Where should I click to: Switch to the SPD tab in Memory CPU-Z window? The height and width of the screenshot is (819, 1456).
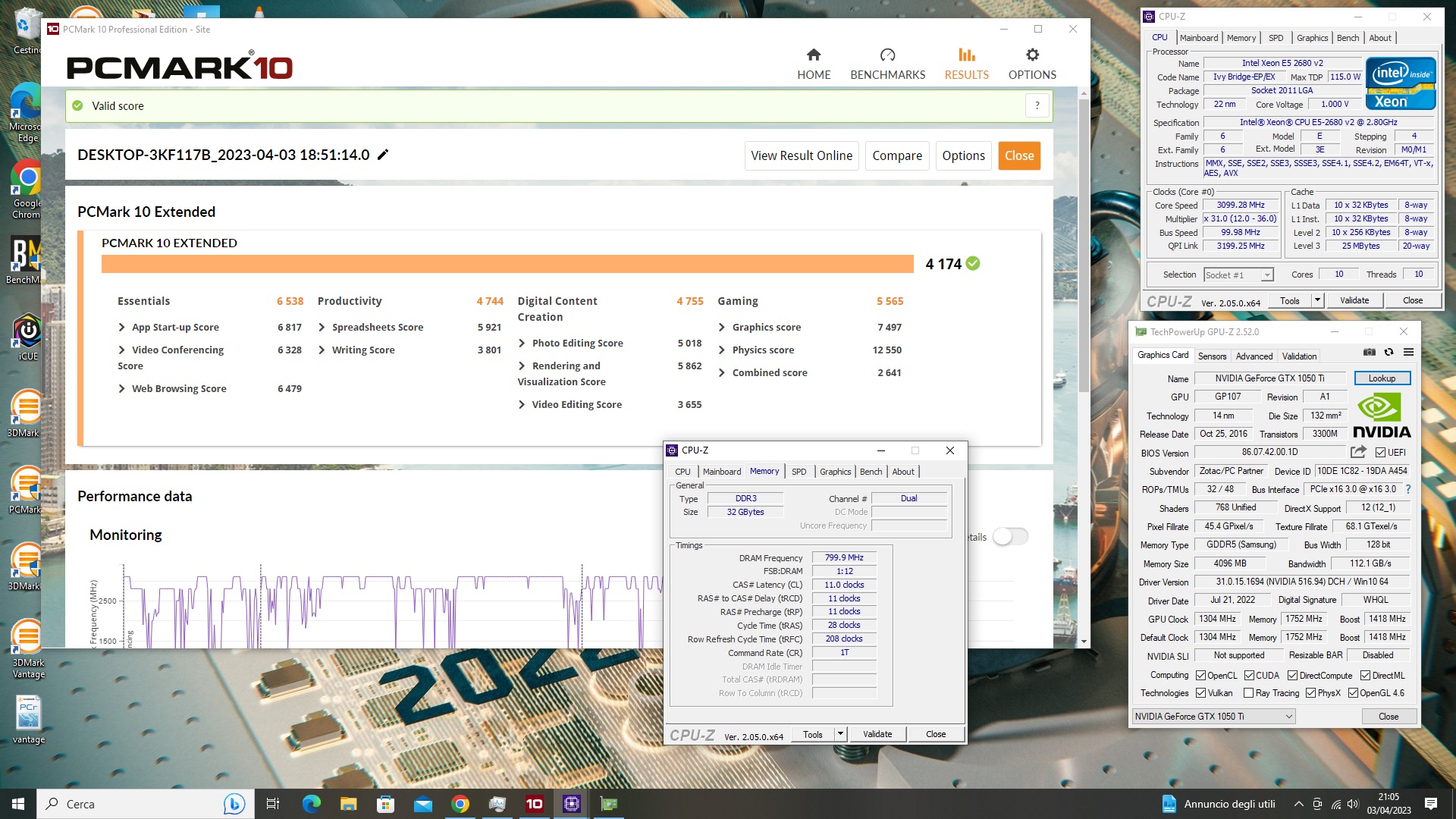(x=799, y=472)
